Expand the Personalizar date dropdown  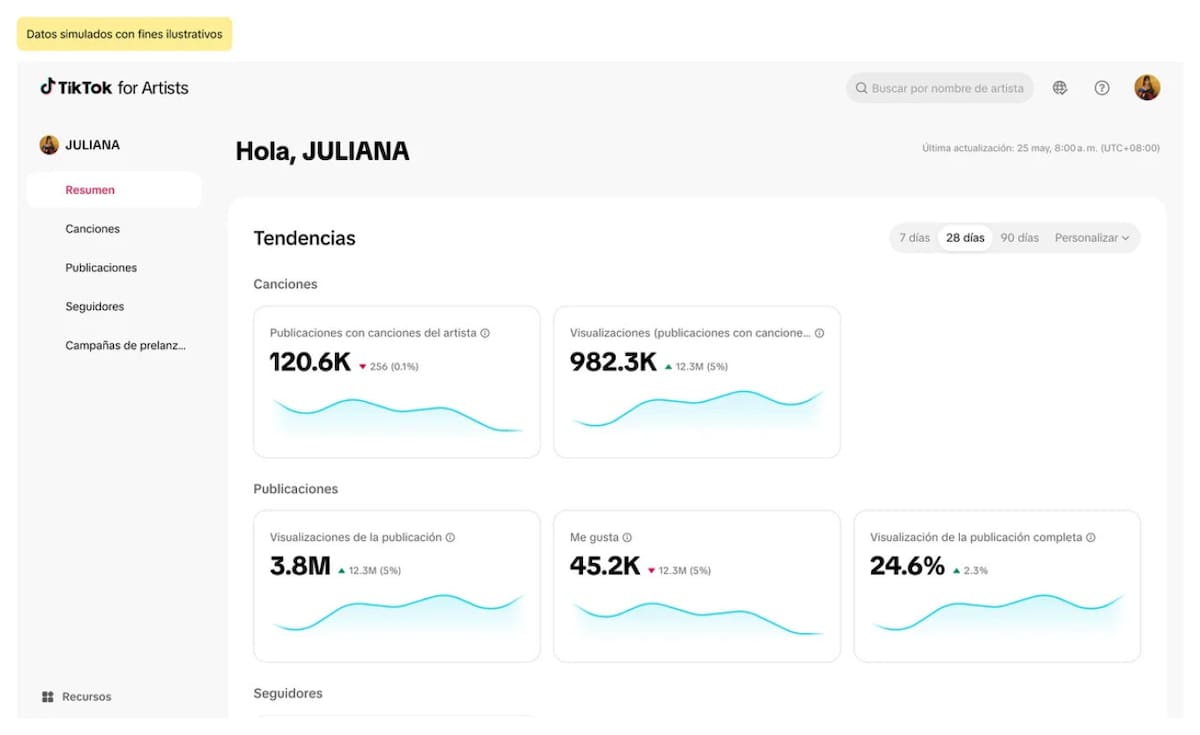pos(1092,238)
